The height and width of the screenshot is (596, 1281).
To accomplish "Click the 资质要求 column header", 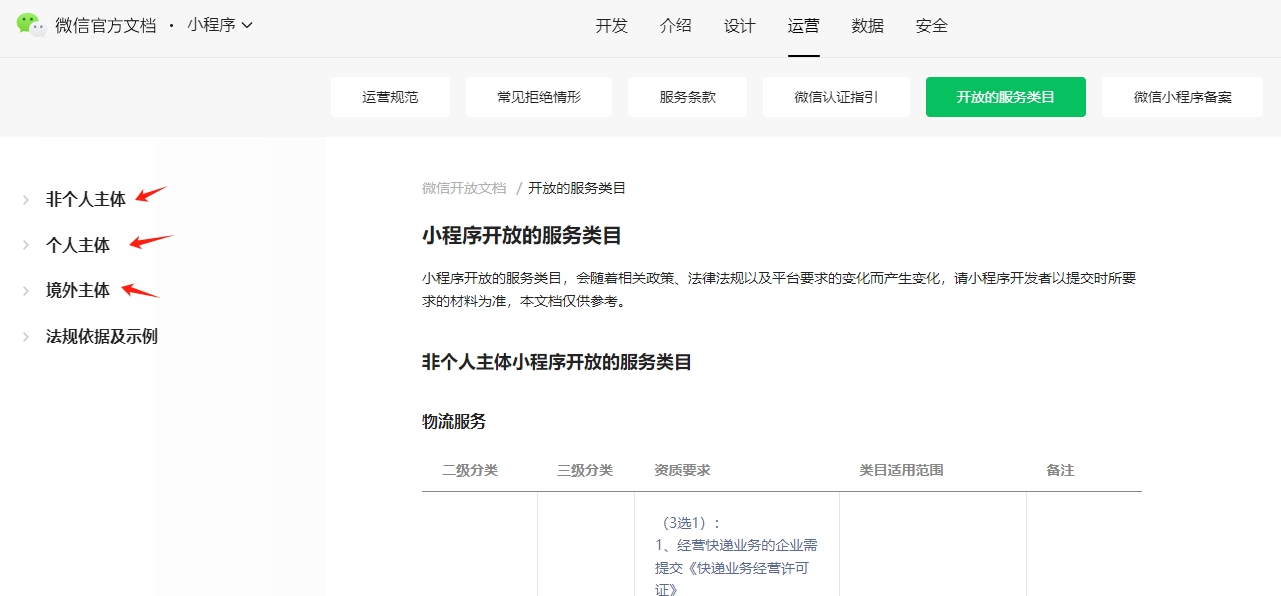I will pos(683,470).
